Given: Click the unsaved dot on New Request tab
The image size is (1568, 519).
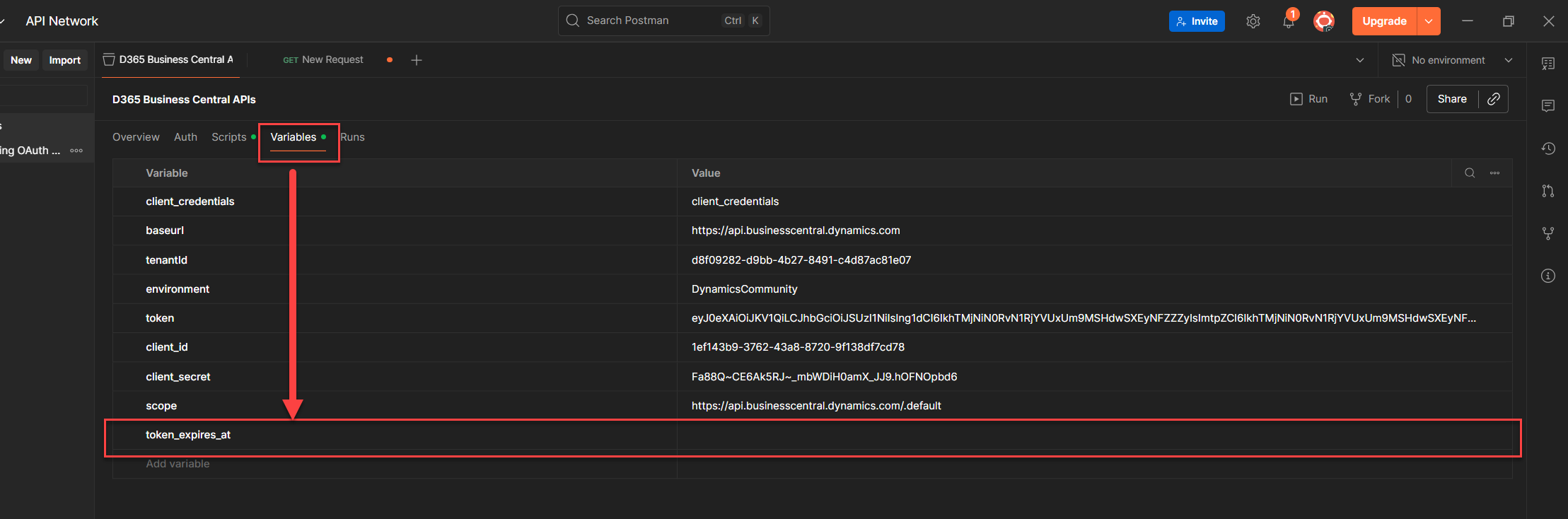Looking at the screenshot, I should 390,60.
